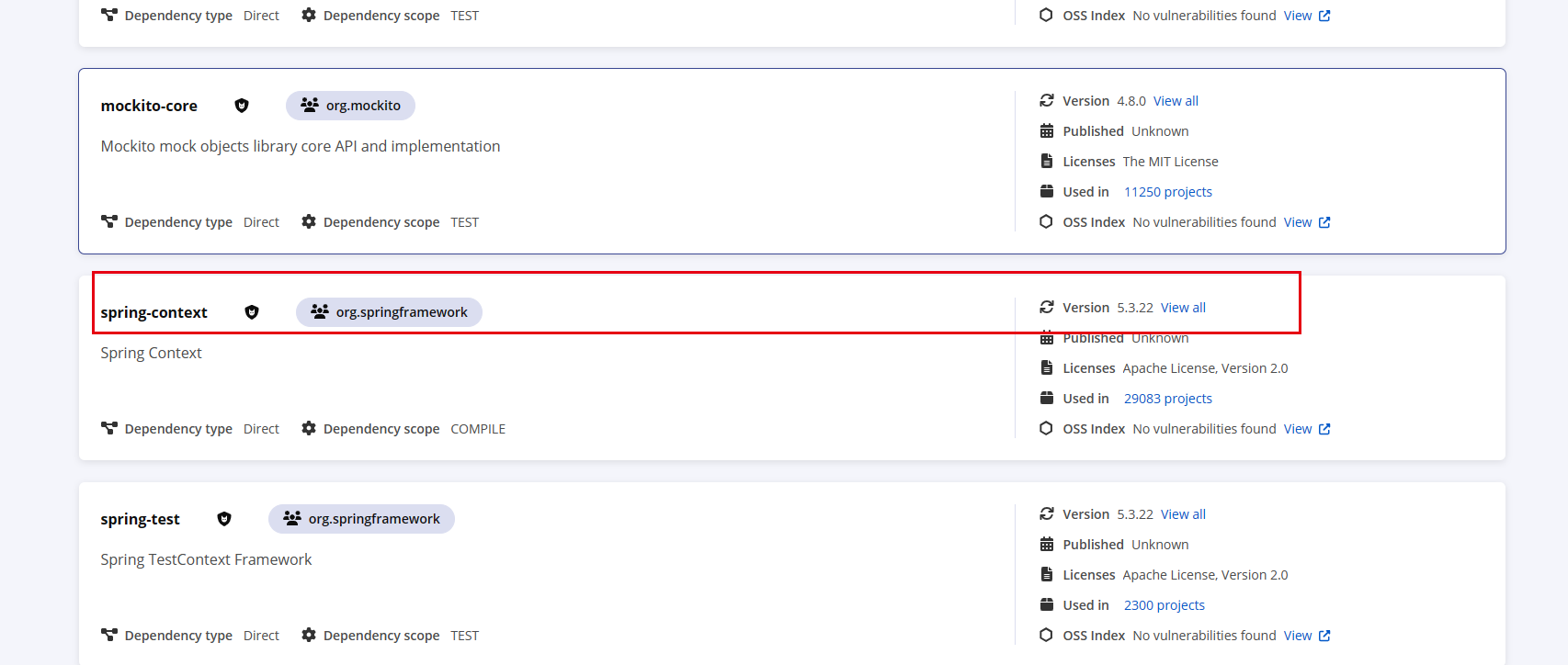Click the OSS Index hexagon icon for mockito-core
Screen dimensions: 1568x665
(x=1046, y=221)
